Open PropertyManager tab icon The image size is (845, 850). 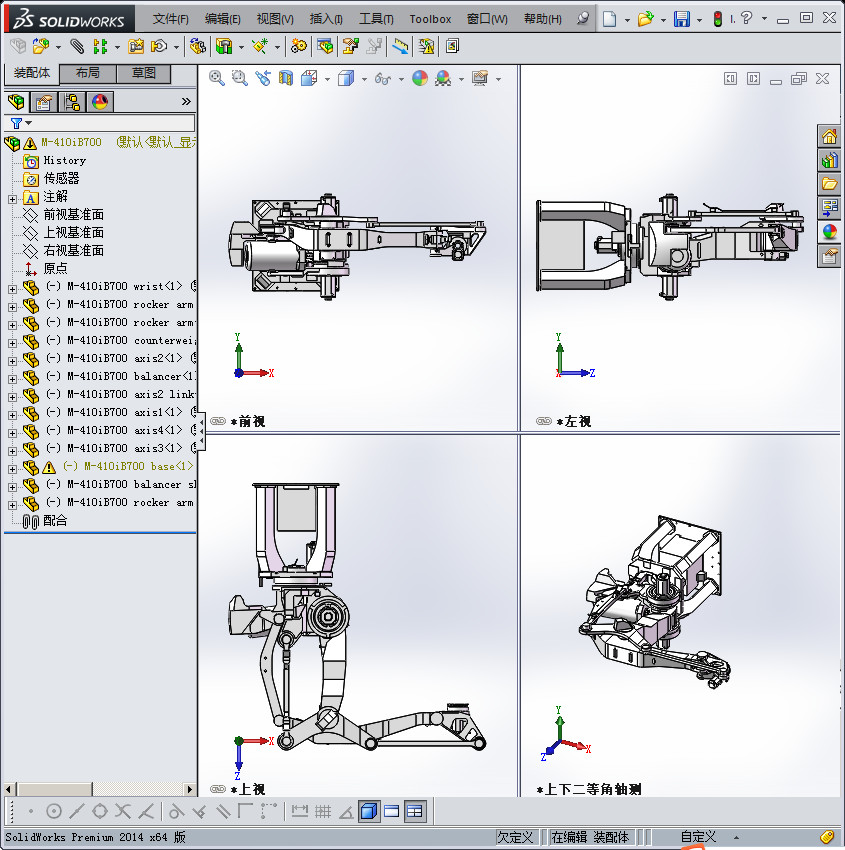pyautogui.click(x=44, y=102)
